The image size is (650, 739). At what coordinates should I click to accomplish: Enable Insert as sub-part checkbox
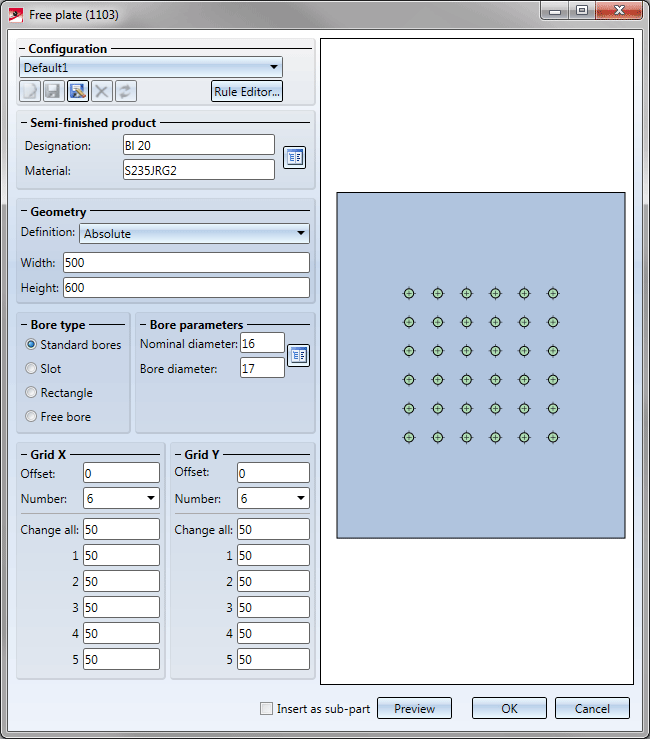266,708
